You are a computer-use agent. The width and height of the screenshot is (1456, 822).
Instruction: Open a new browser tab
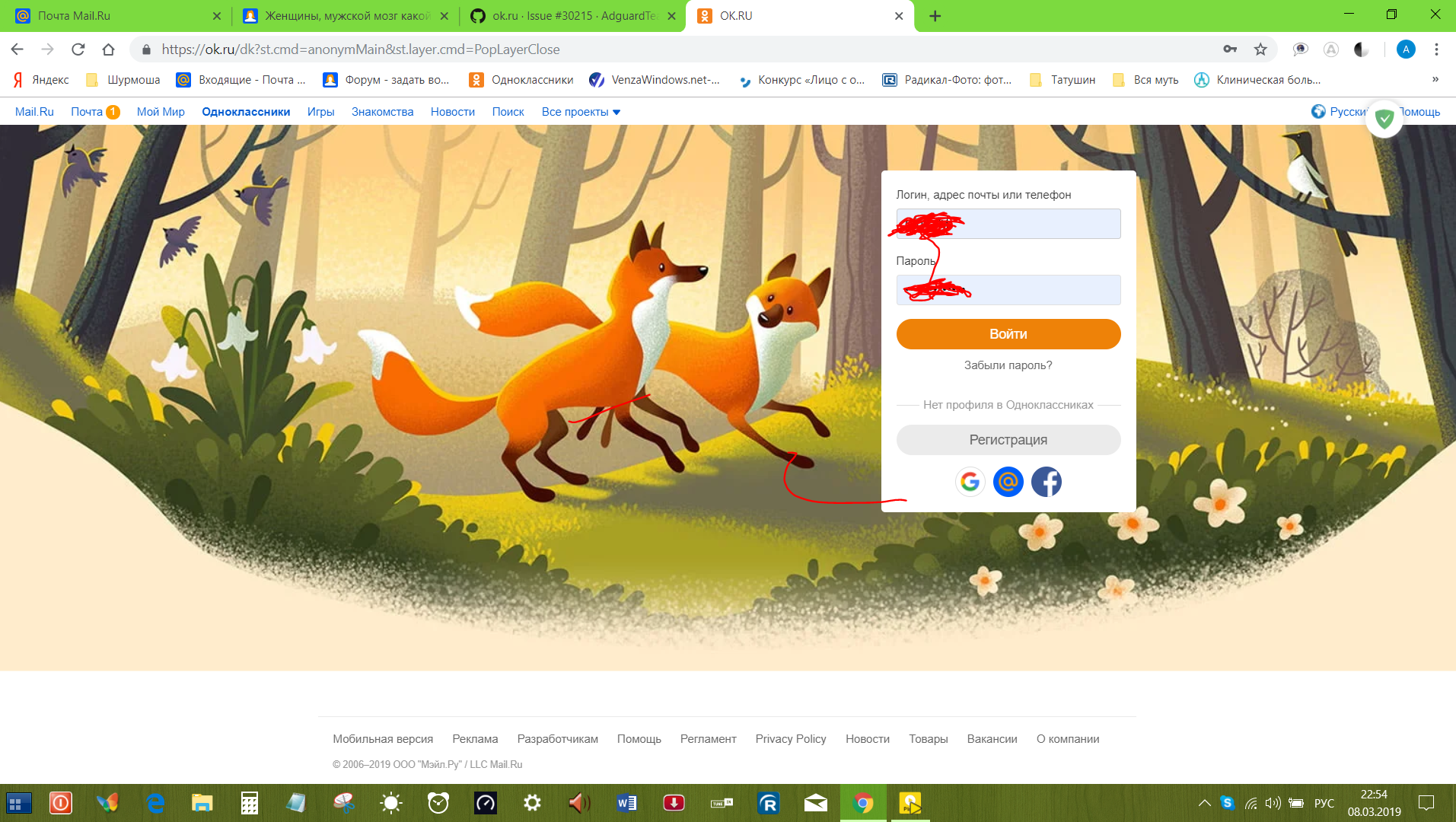(x=935, y=16)
